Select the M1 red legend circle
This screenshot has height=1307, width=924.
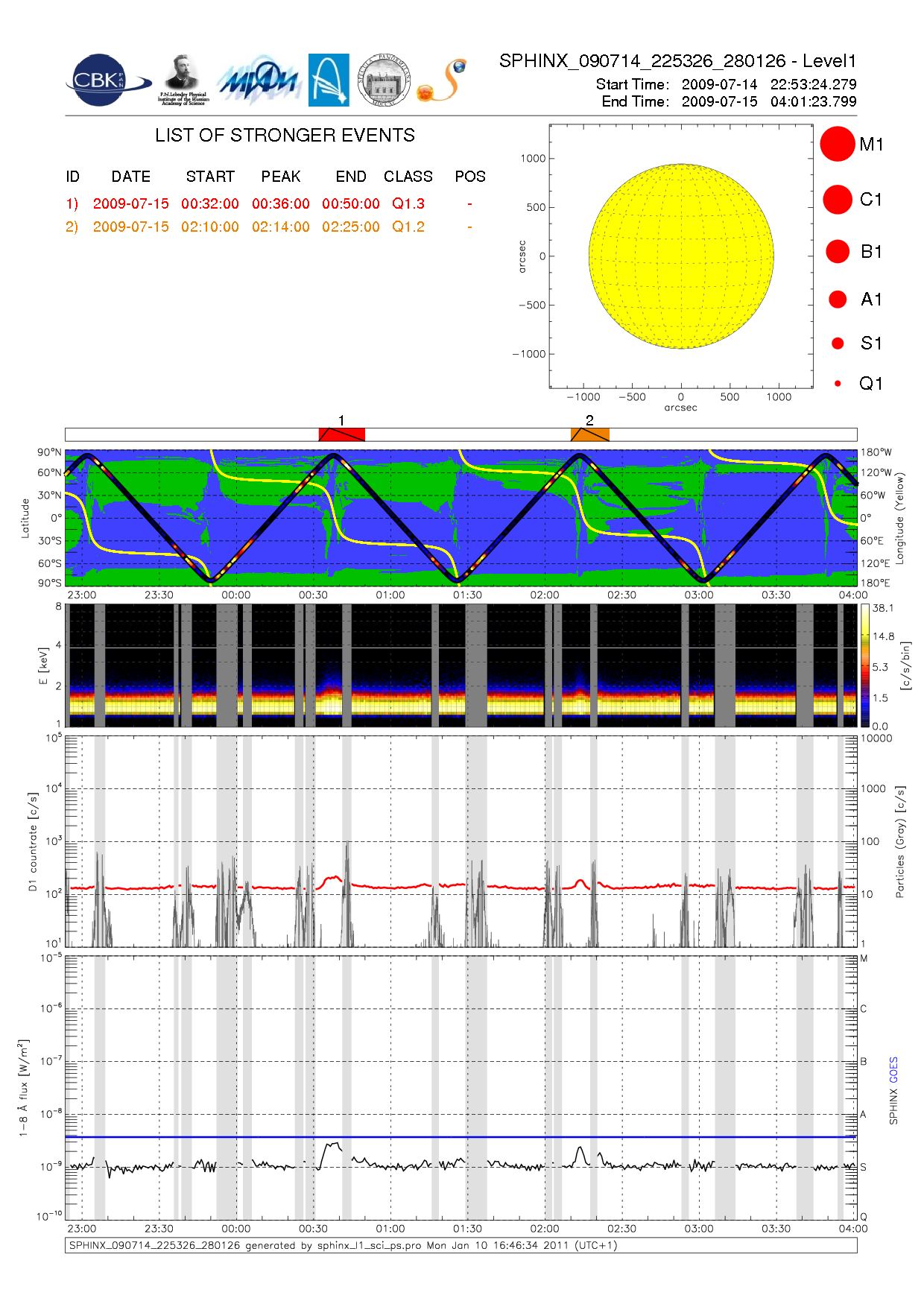click(837, 144)
